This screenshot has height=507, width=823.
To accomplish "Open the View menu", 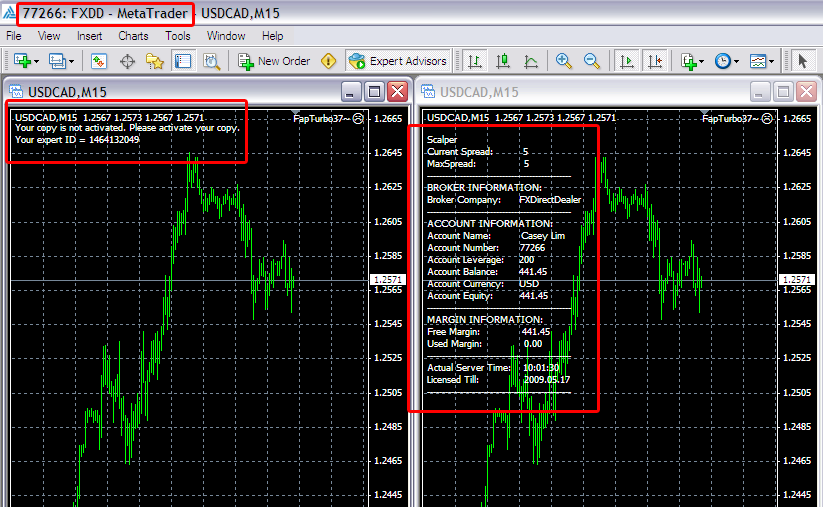I will [49, 36].
